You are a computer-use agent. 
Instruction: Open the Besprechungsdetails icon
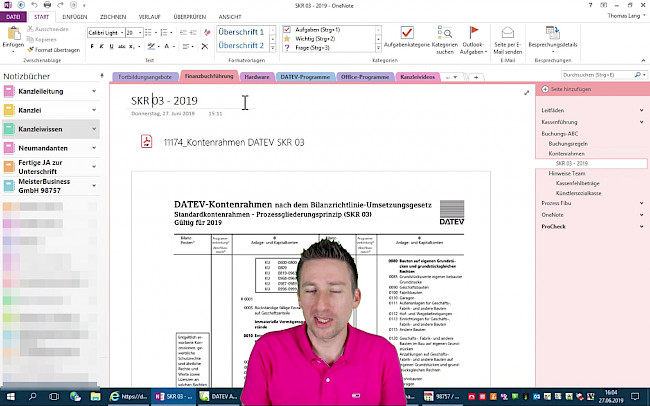click(x=552, y=33)
